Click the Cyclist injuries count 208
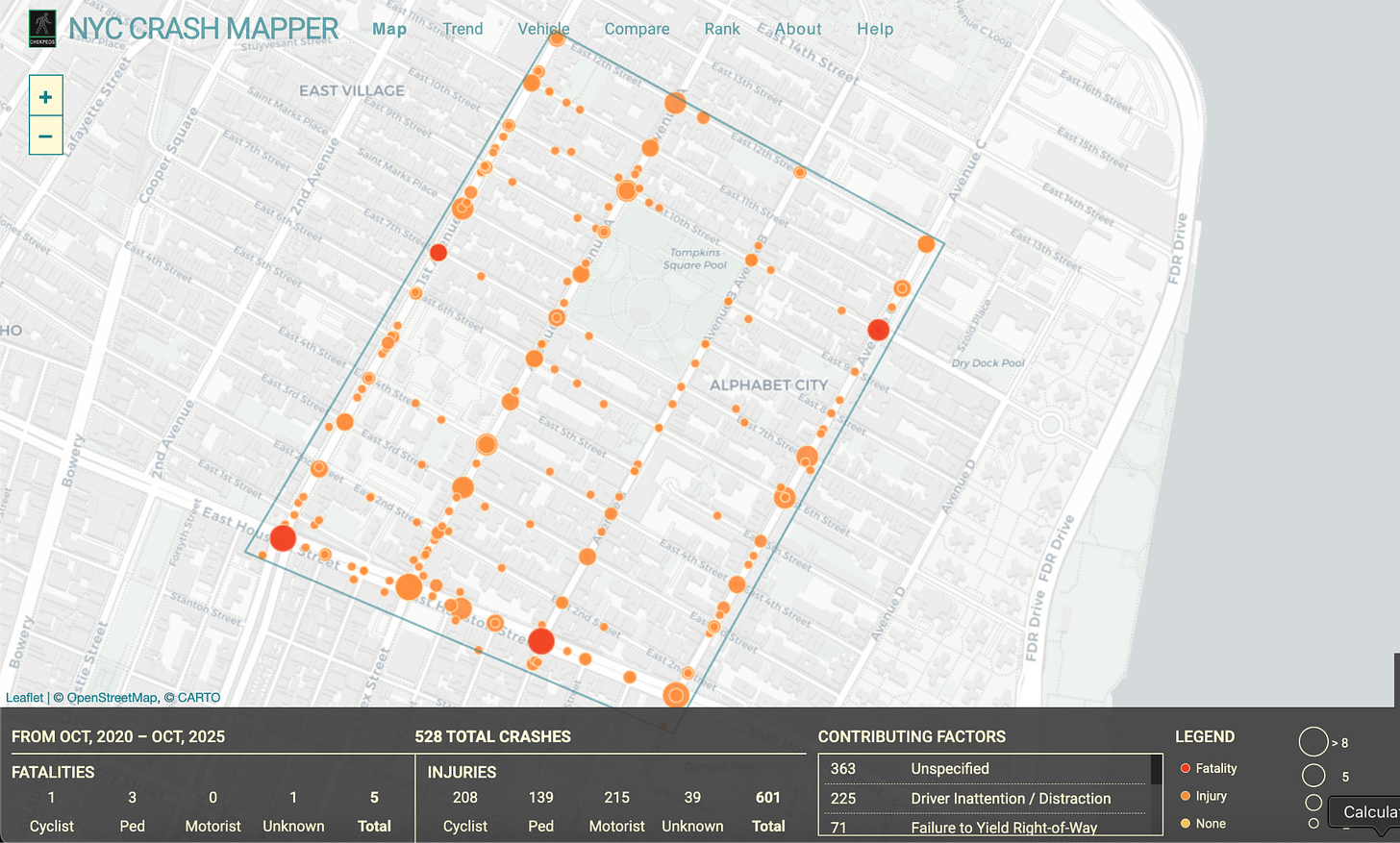This screenshot has height=843, width=1400. 465,798
